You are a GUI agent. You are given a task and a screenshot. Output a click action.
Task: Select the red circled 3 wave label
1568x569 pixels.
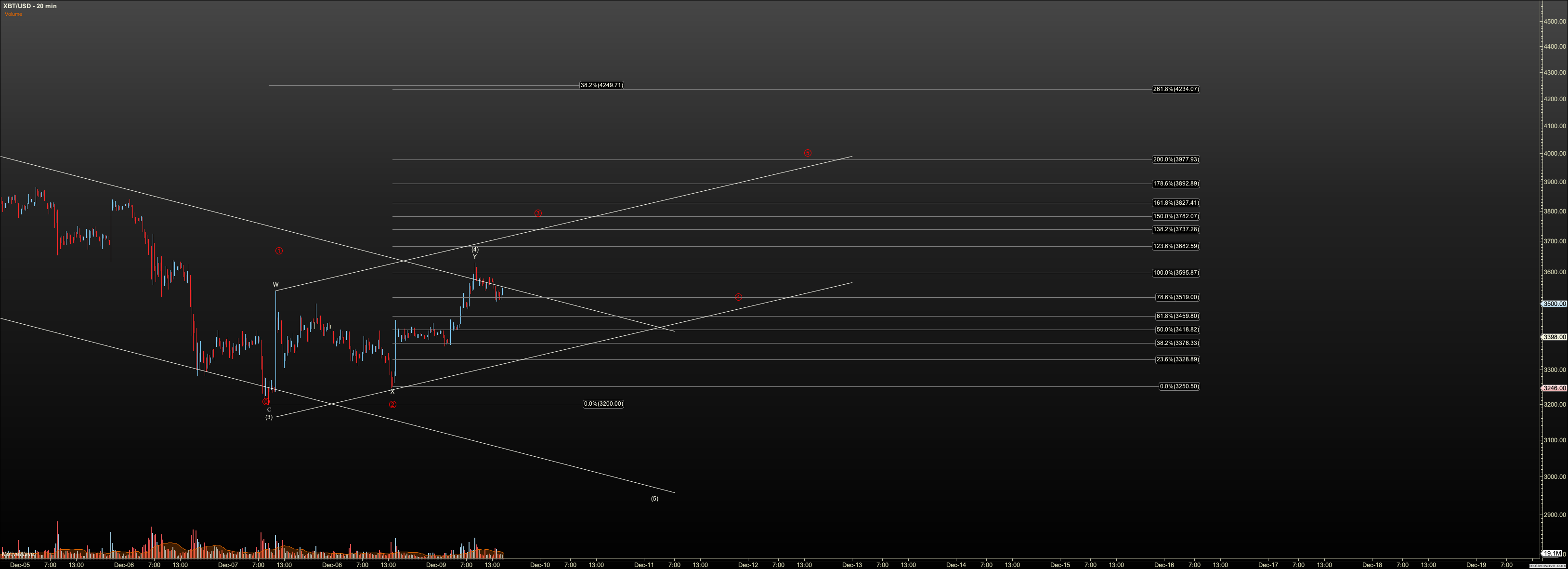tap(538, 213)
